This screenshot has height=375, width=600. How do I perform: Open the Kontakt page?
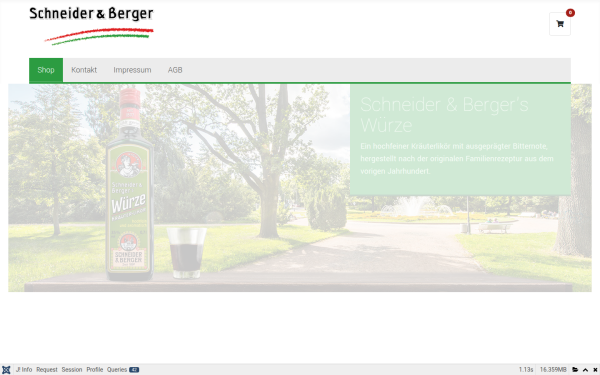coord(84,70)
